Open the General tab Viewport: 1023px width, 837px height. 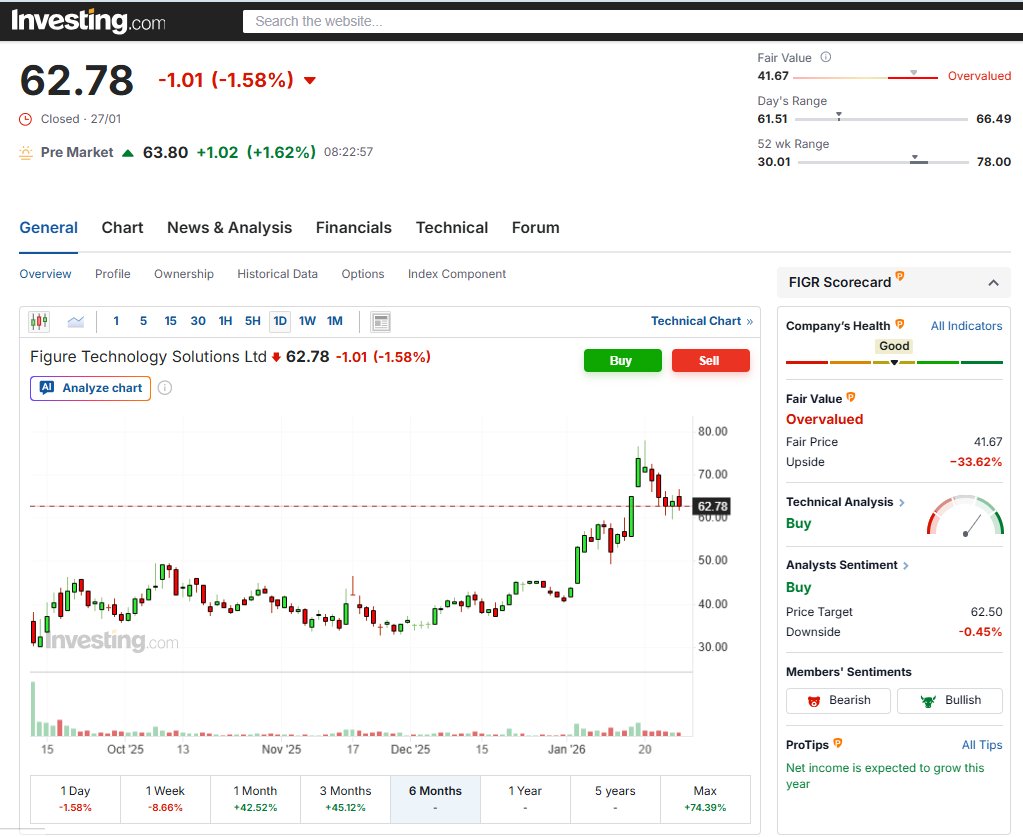48,228
